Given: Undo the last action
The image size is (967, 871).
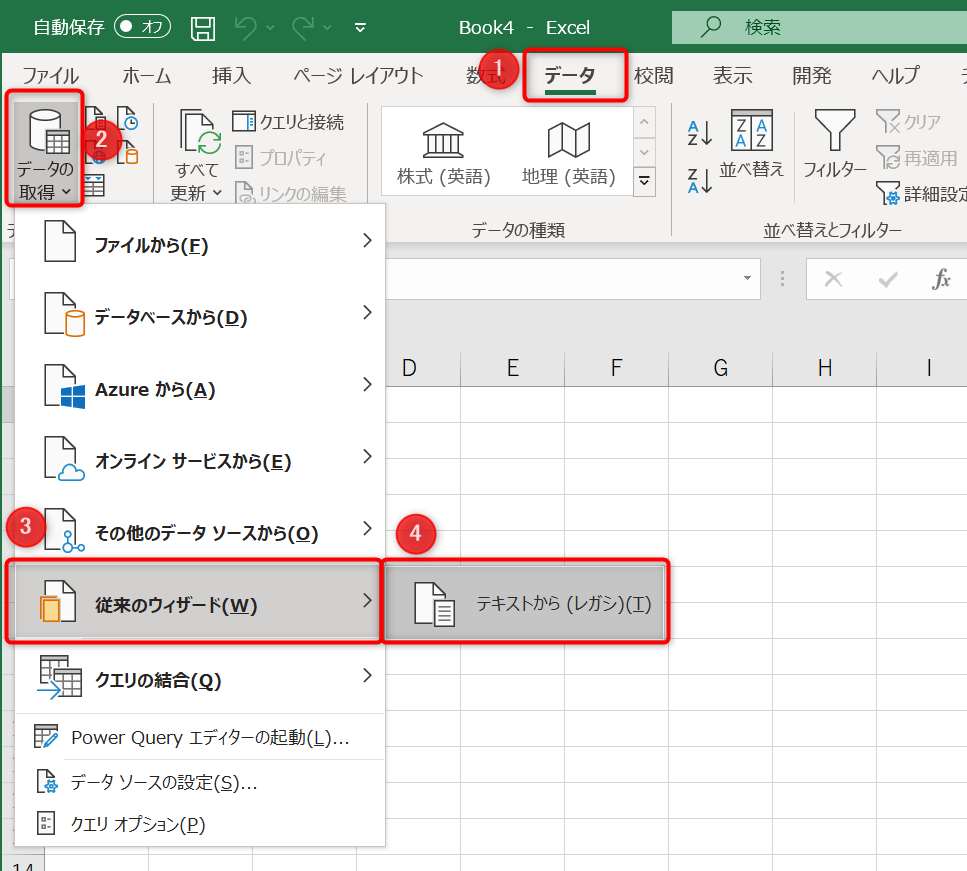Looking at the screenshot, I should coord(245,28).
